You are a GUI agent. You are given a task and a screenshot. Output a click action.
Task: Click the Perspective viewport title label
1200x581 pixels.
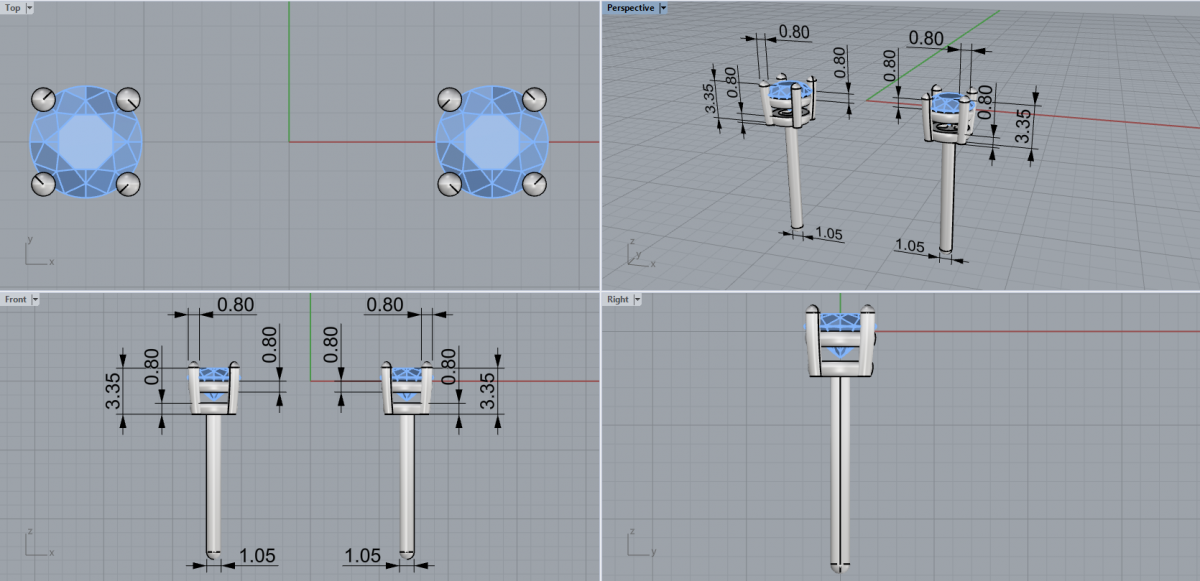pos(630,8)
